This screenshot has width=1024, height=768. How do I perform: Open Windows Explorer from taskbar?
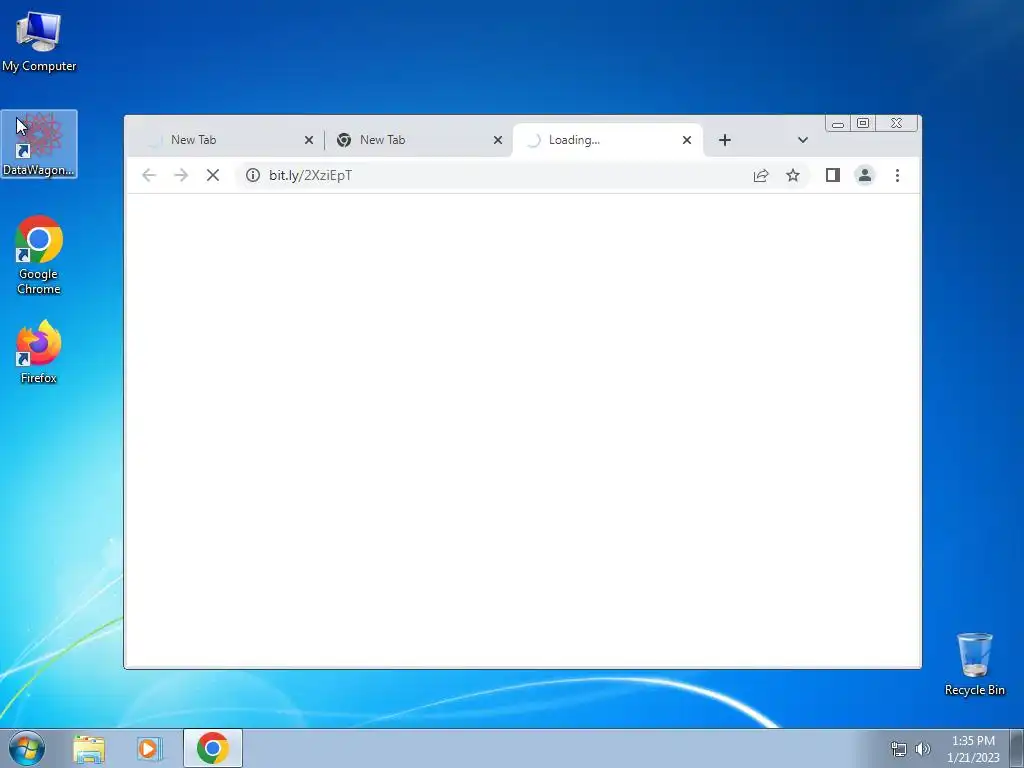pyautogui.click(x=89, y=748)
